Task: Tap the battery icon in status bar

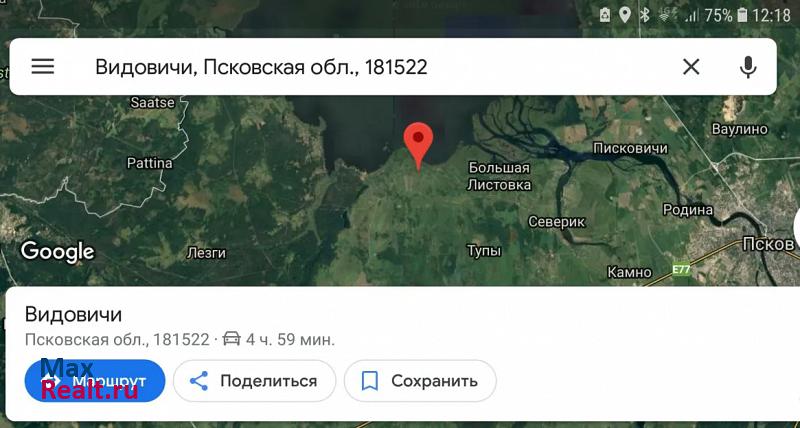Action: coord(743,15)
